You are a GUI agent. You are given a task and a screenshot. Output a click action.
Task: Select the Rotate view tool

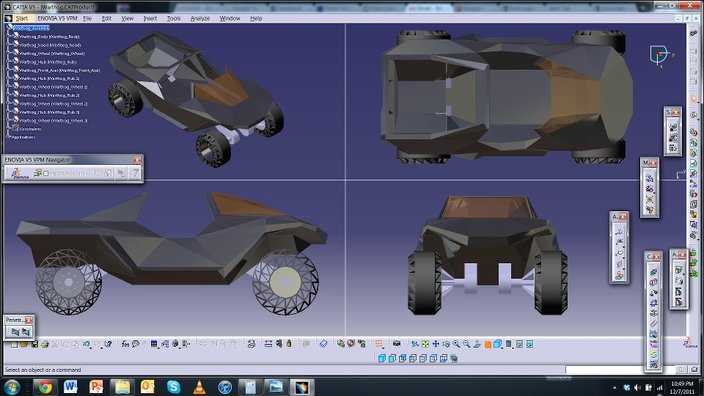(x=446, y=344)
